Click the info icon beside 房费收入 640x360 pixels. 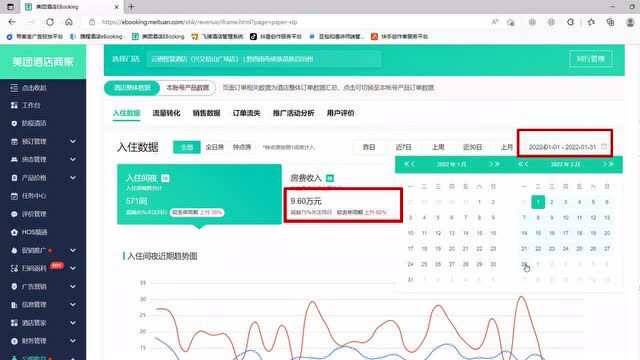[x=330, y=178]
